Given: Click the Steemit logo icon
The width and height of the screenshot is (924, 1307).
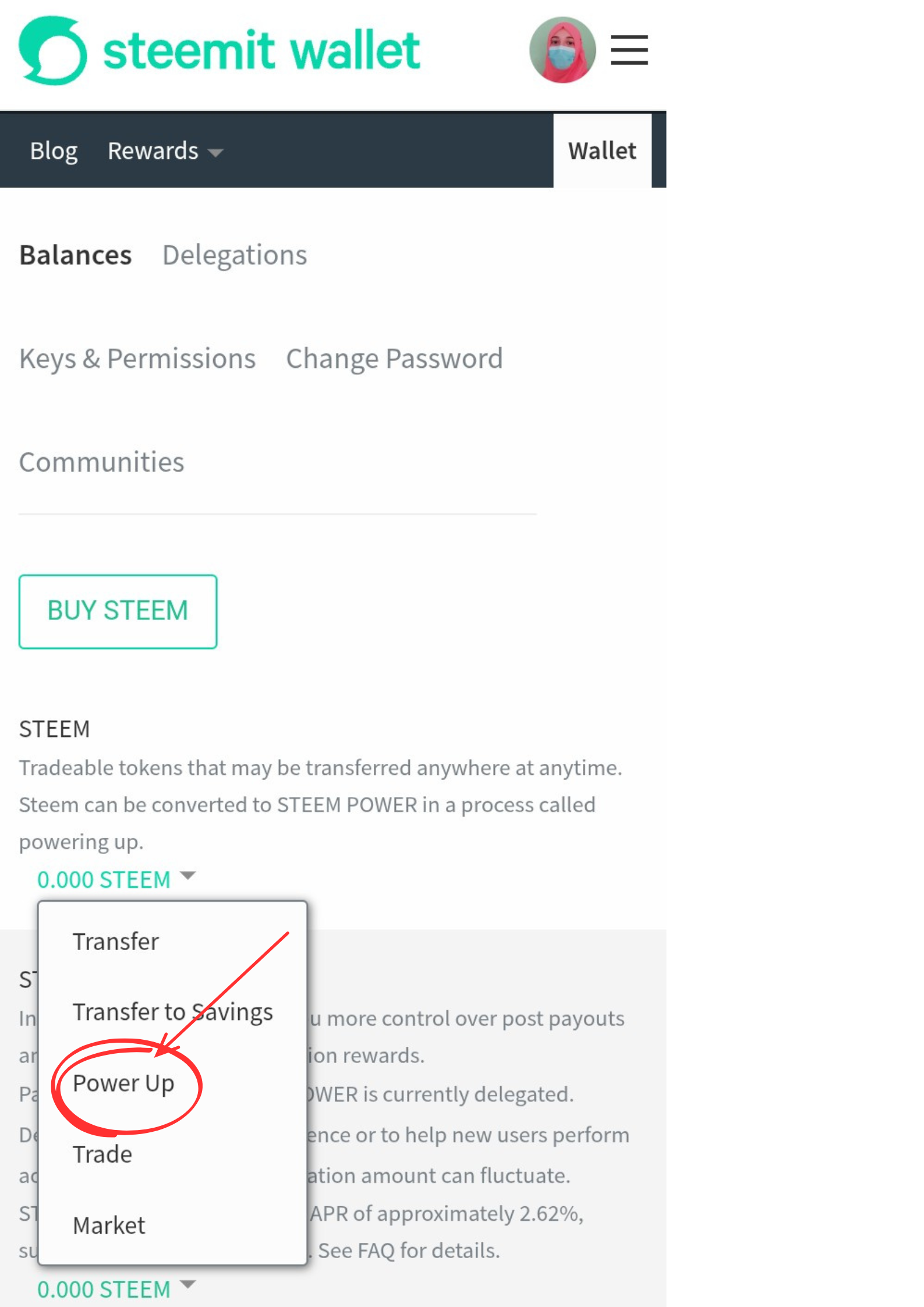Looking at the screenshot, I should 53,51.
